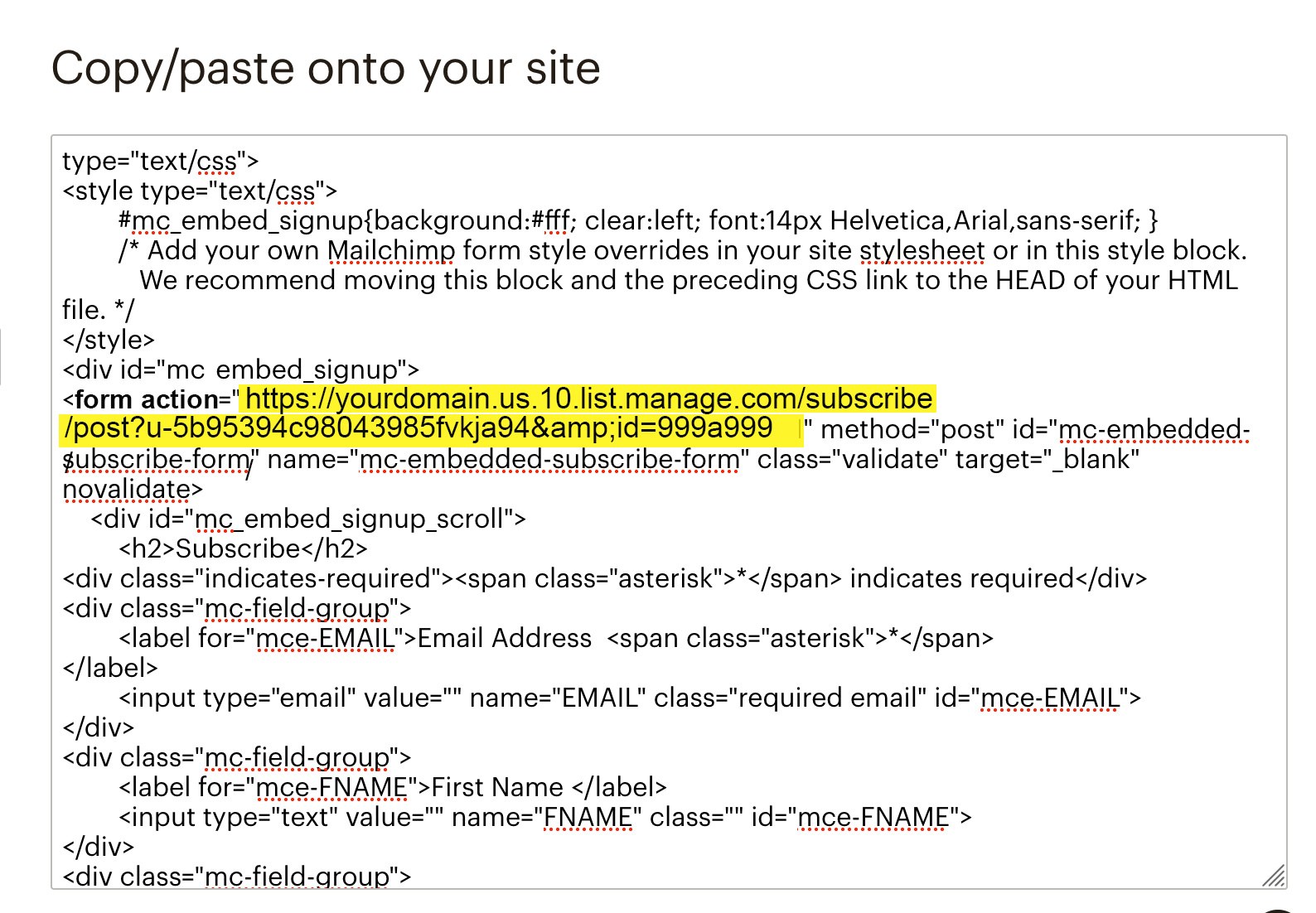Click the #mc_embed_signup CSS rule line

coord(638,220)
